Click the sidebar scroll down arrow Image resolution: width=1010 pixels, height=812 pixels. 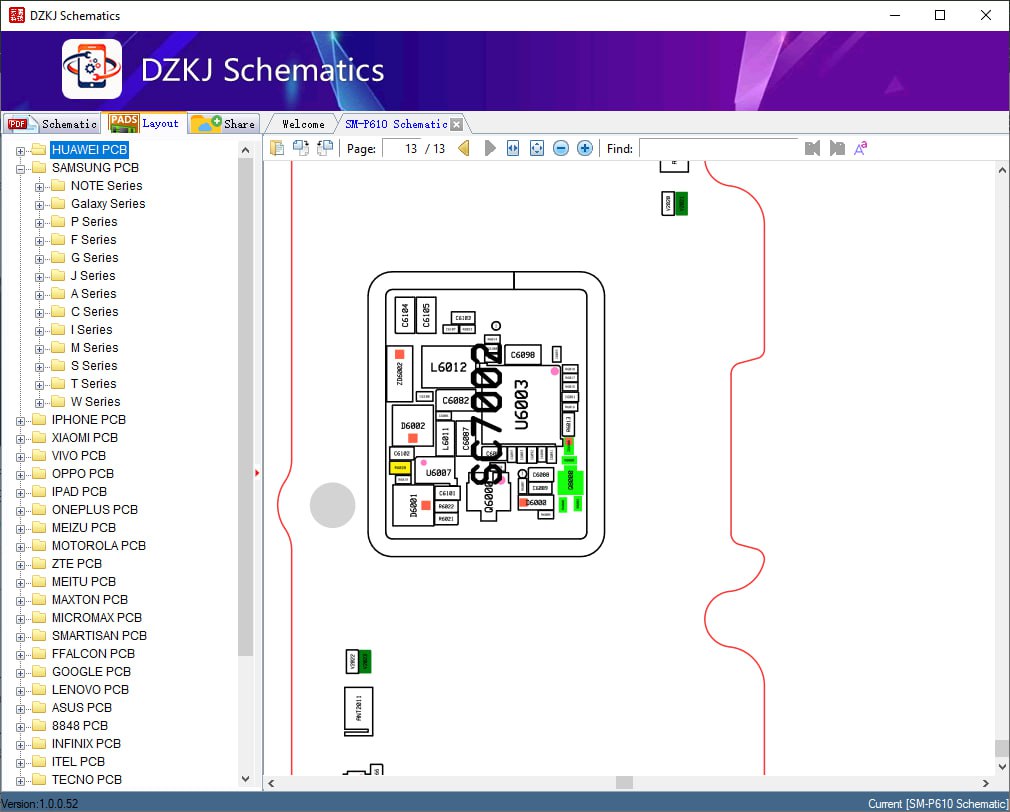(245, 779)
